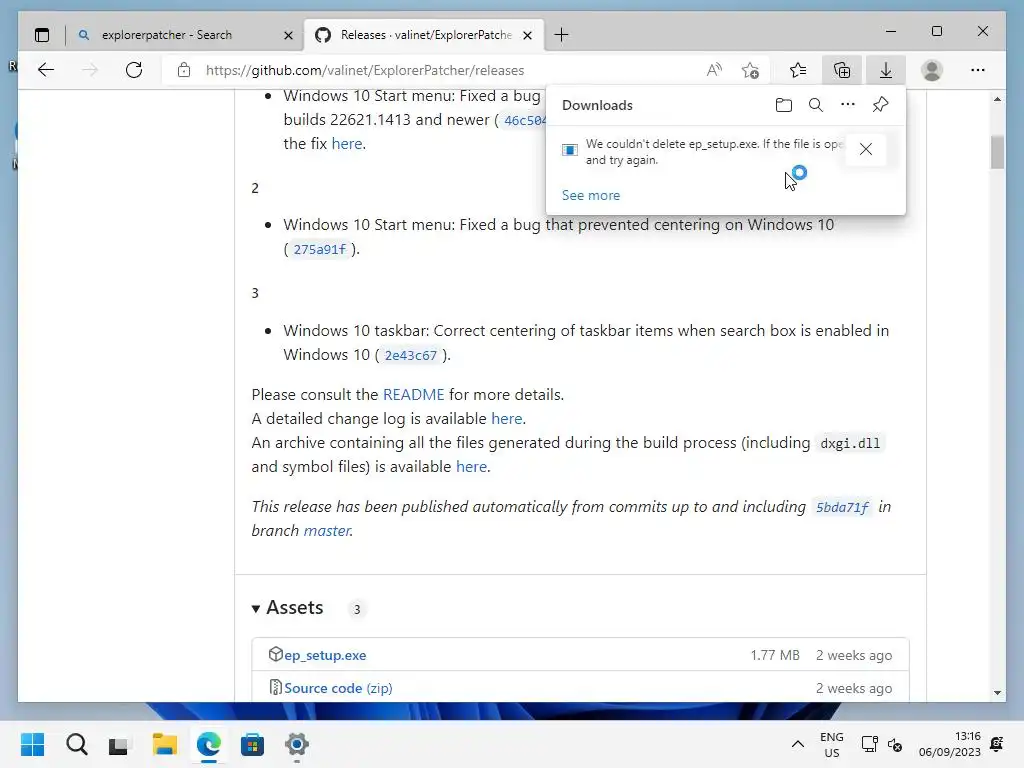The image size is (1024, 768).
Task: Open network and volume quick settings
Action: [x=882, y=744]
